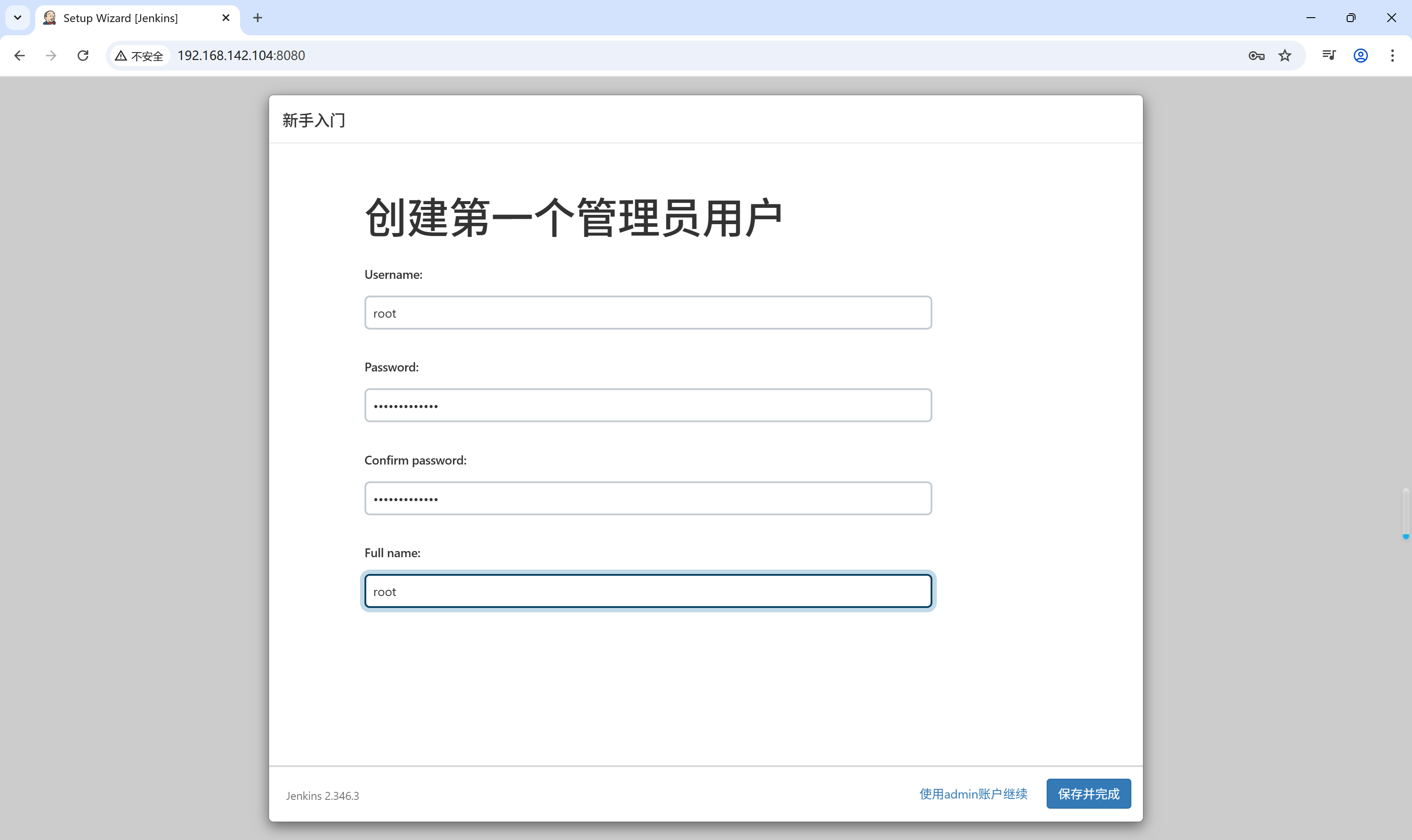
Task: Click the Full name: label
Action: (392, 553)
